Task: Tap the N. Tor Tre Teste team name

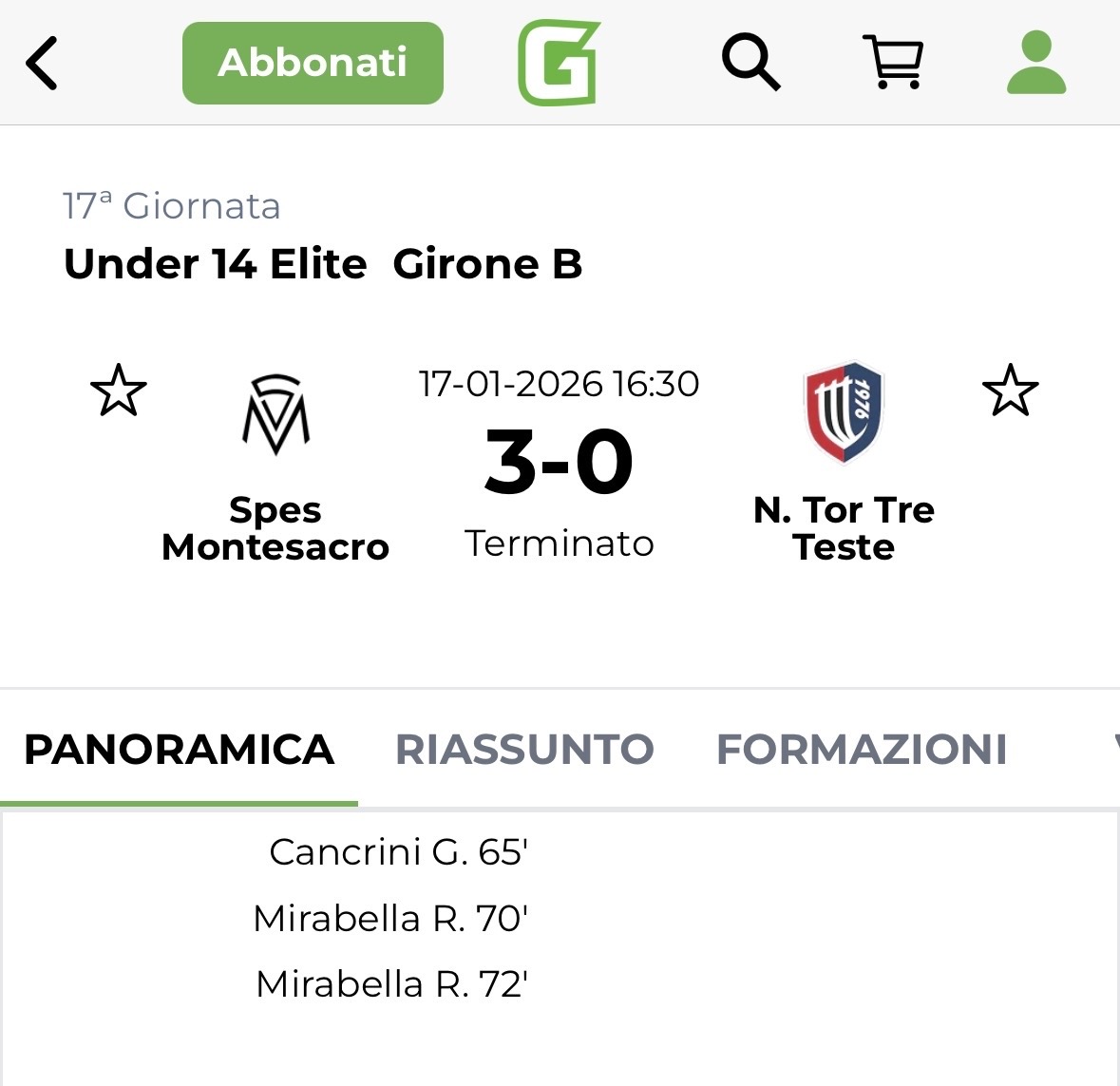Action: tap(844, 528)
